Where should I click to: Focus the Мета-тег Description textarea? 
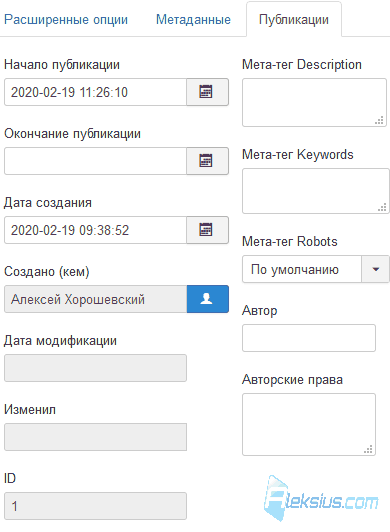point(314,102)
